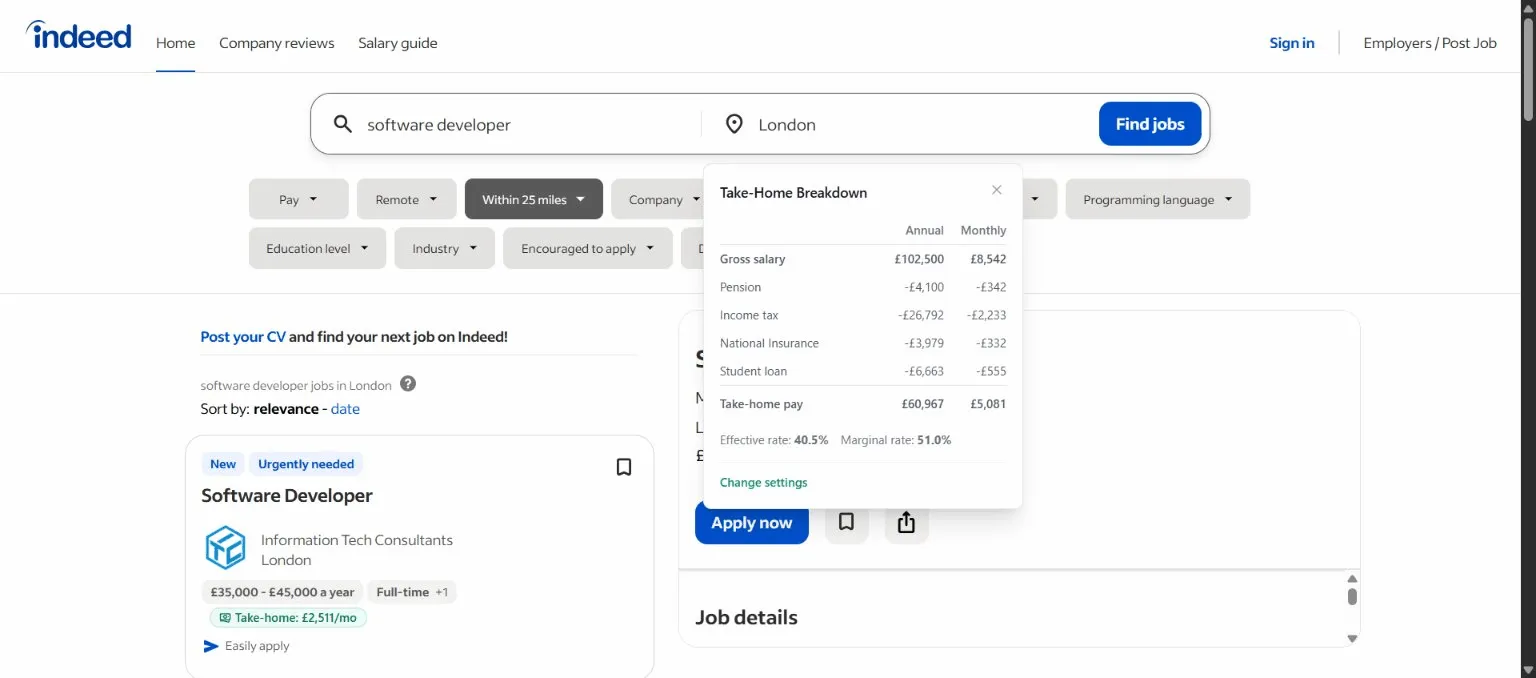Viewport: 1536px width, 678px height.
Task: Open the Remote filter dropdown
Action: 406,199
